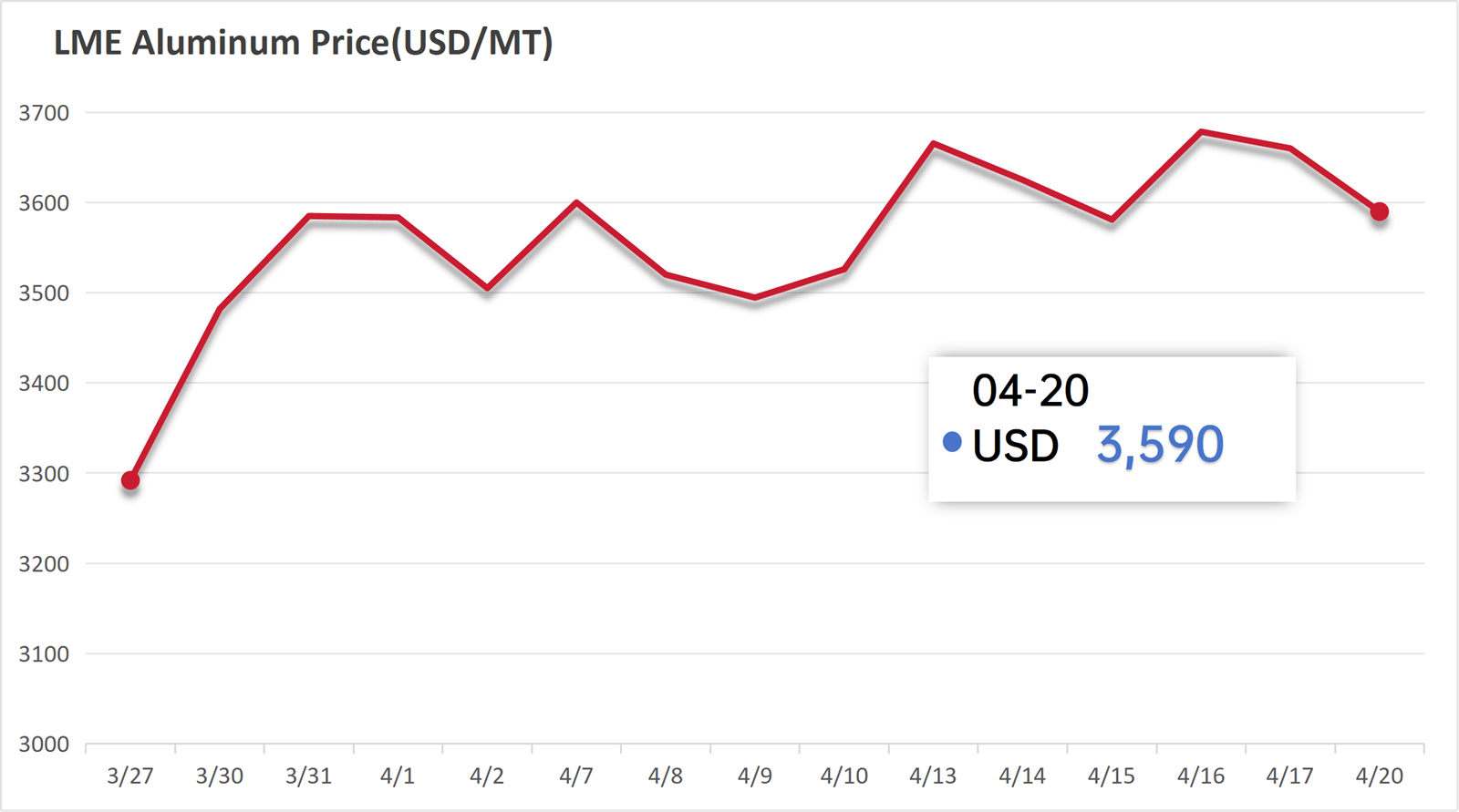Select the 4/13 date on the x-axis

[x=933, y=776]
